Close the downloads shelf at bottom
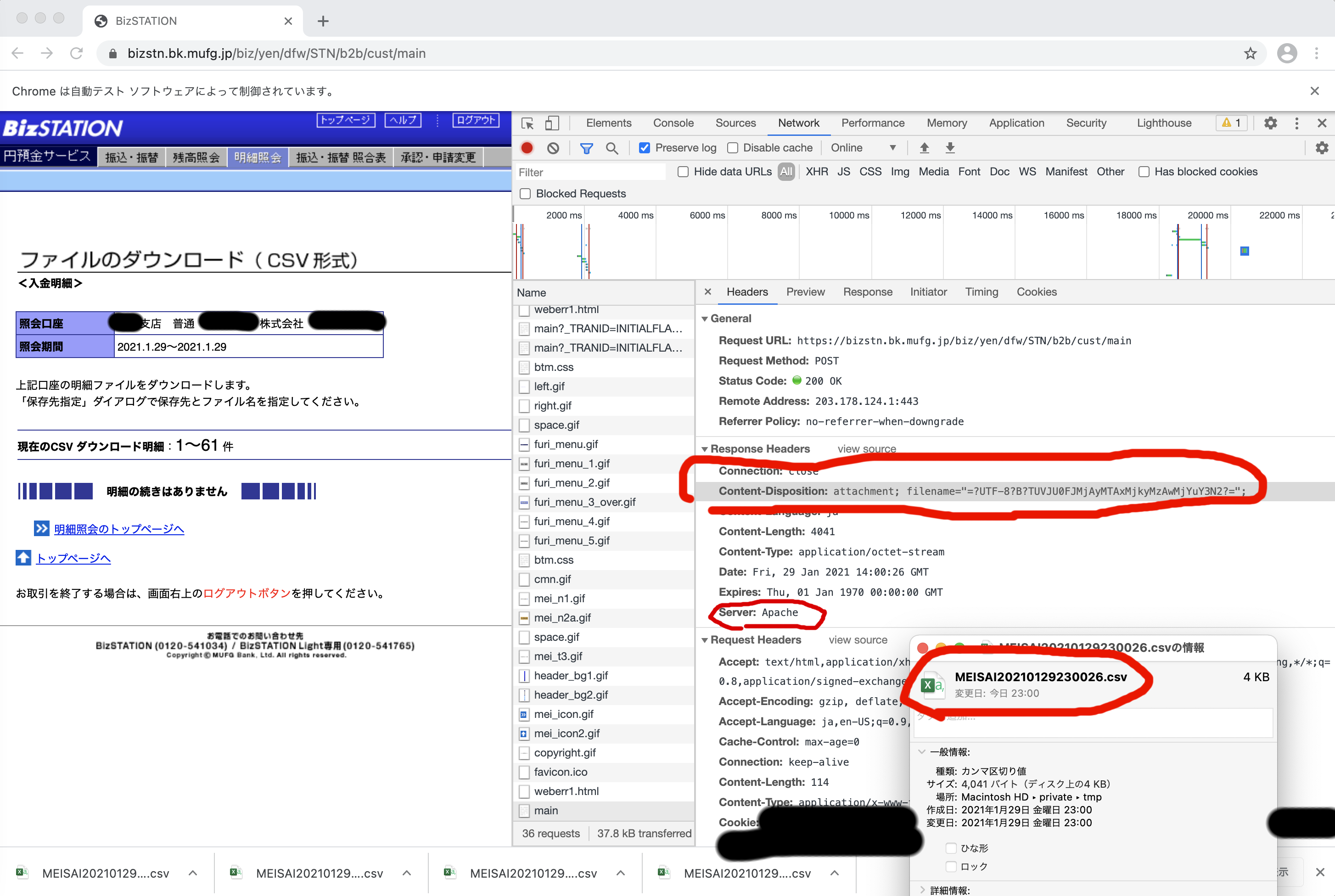1335x896 pixels. 1319,872
